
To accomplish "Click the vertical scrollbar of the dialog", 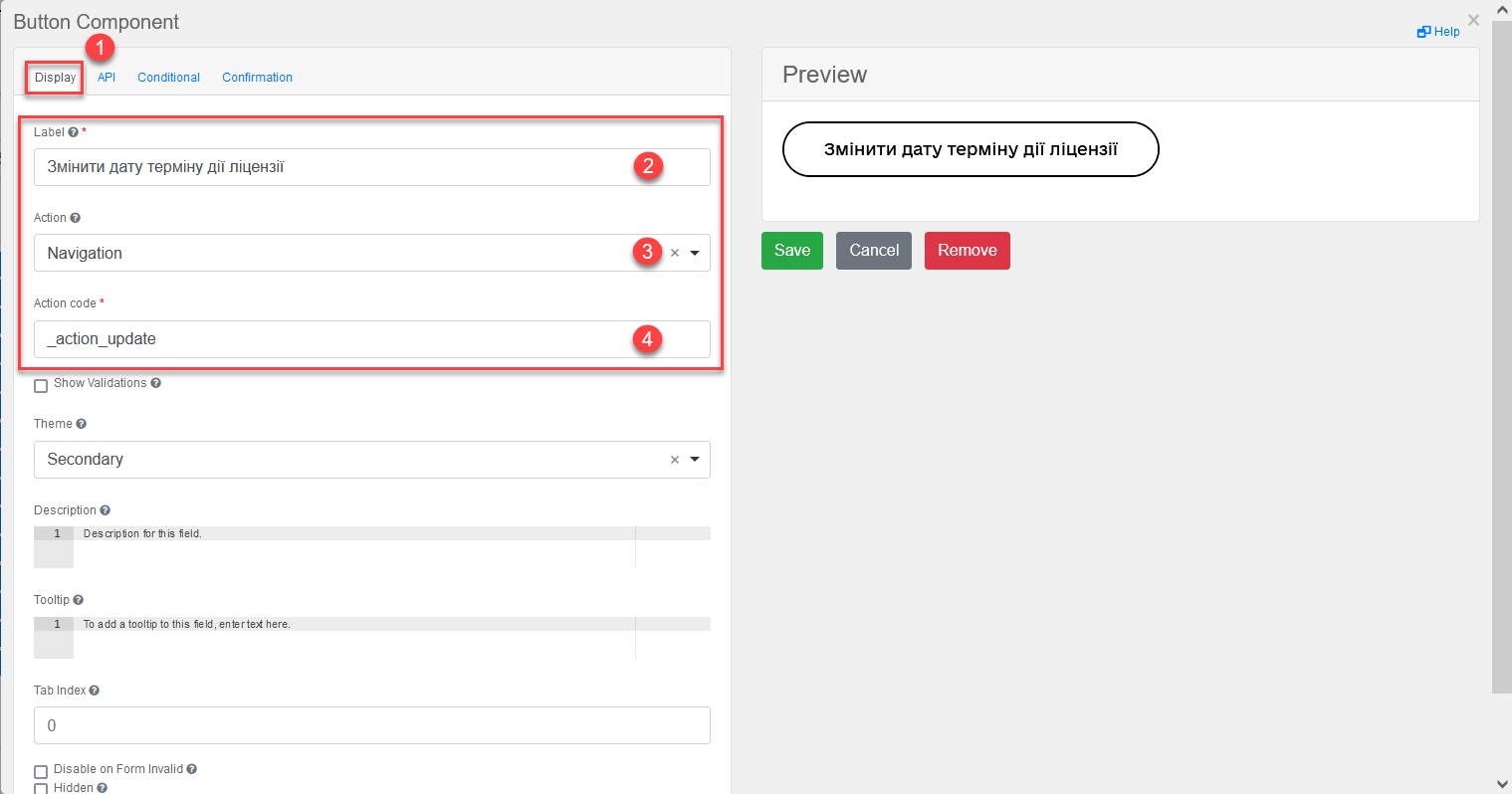I will click(1502, 356).
